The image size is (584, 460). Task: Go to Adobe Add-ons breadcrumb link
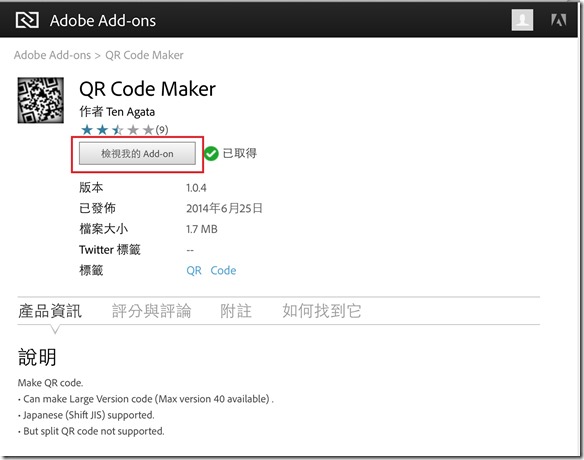(x=52, y=55)
